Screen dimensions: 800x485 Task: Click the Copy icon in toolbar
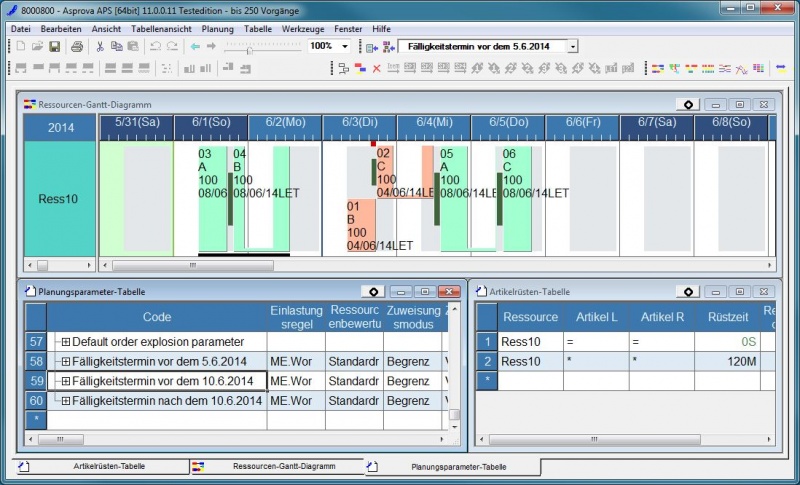coord(117,47)
